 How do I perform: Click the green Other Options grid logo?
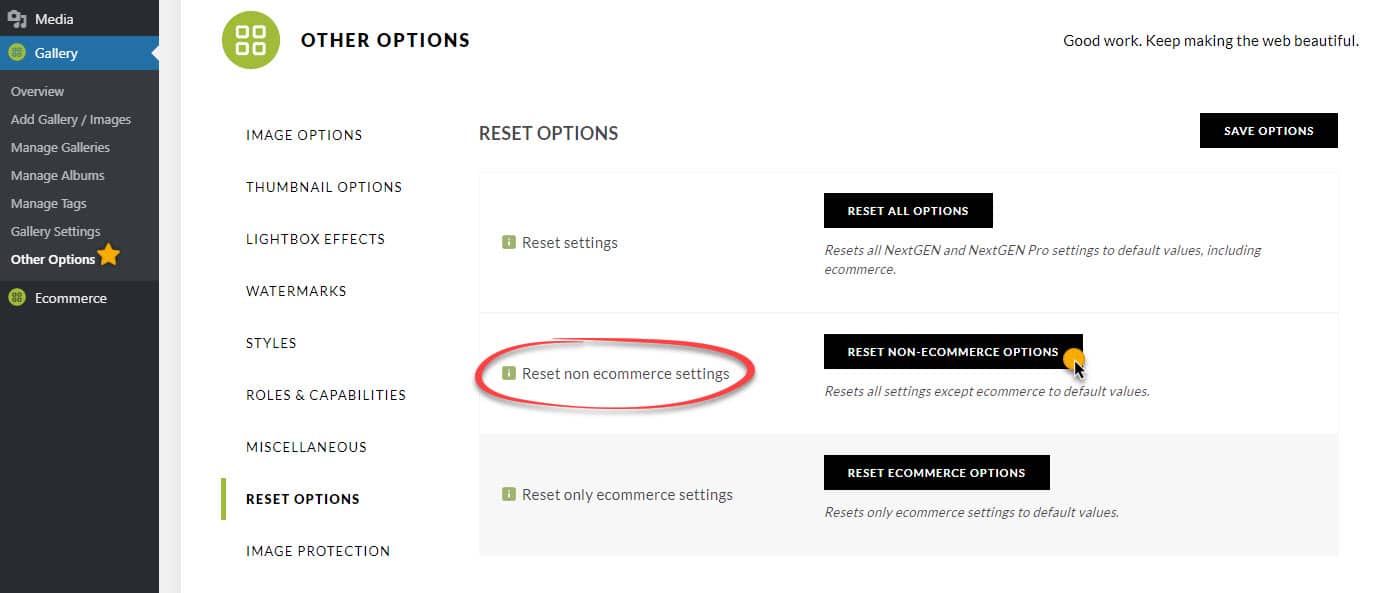(250, 40)
